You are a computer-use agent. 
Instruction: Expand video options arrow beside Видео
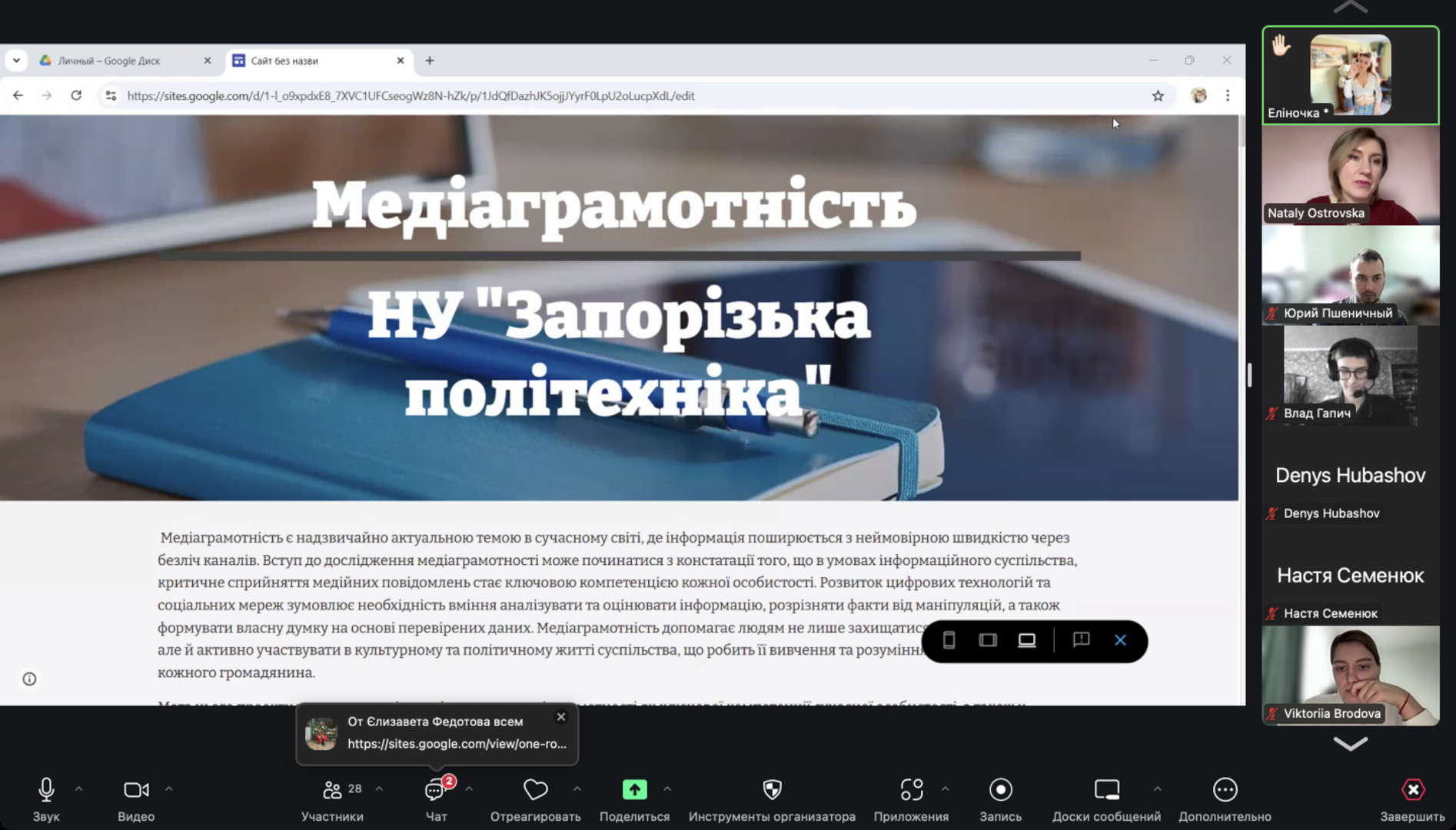point(168,789)
